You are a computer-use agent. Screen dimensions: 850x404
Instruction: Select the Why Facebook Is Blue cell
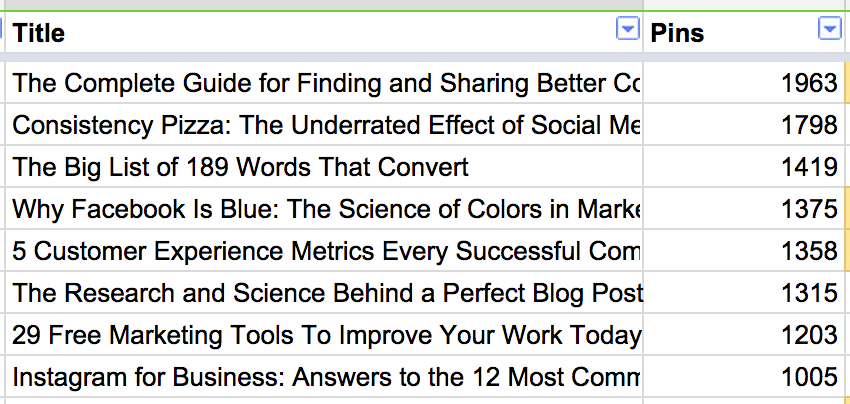point(324,208)
